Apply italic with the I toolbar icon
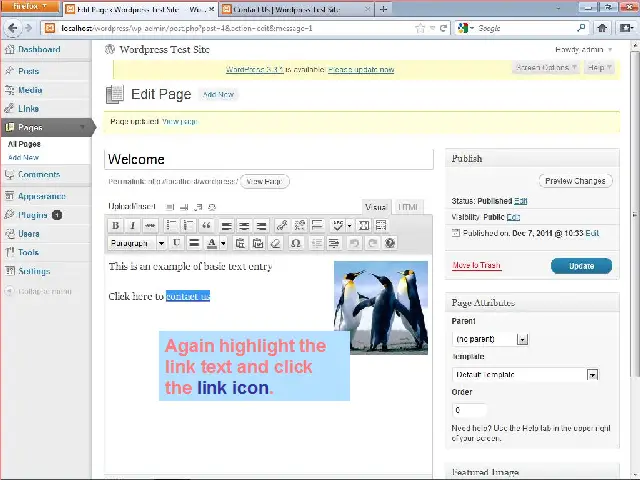The height and width of the screenshot is (480, 640). (132, 225)
